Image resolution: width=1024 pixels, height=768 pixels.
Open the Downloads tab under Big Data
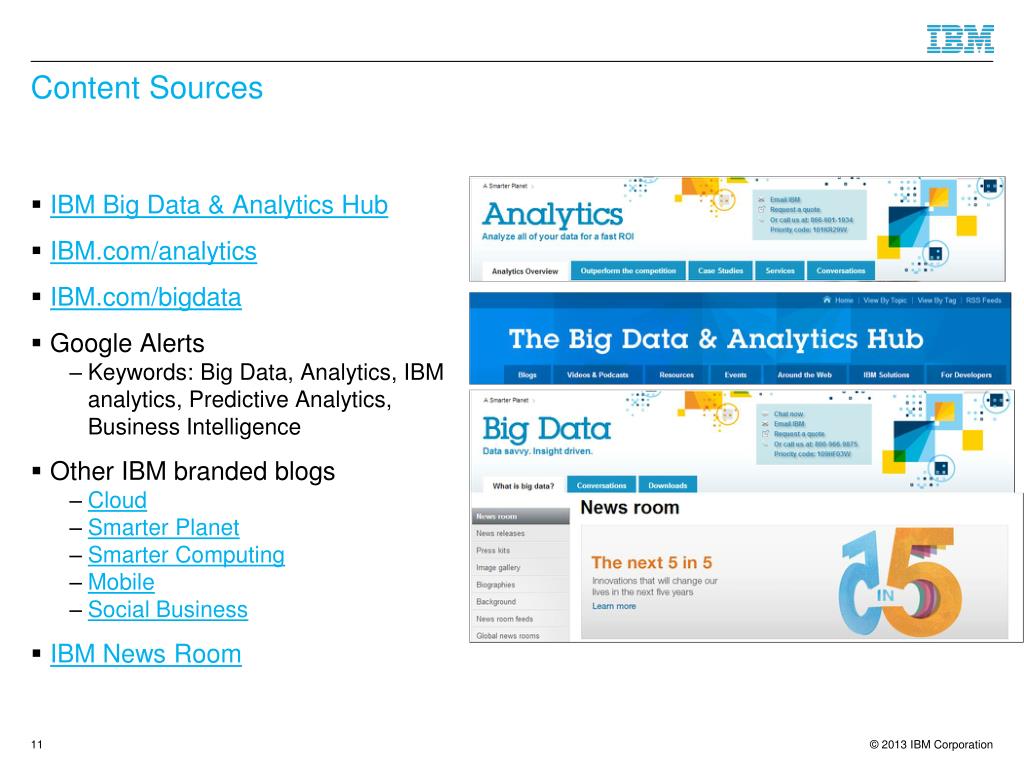[x=667, y=485]
